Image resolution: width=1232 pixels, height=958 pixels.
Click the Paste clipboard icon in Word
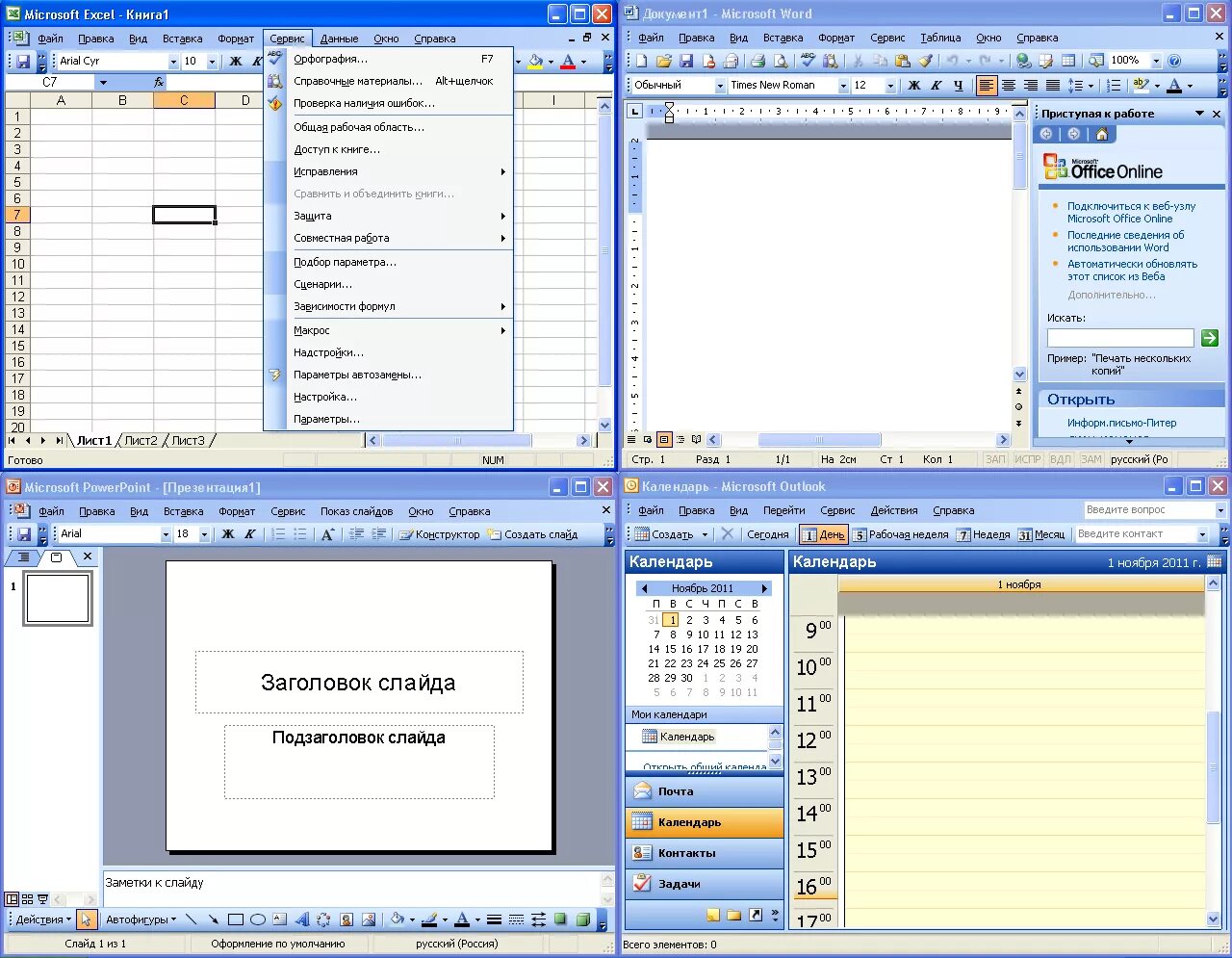903,61
